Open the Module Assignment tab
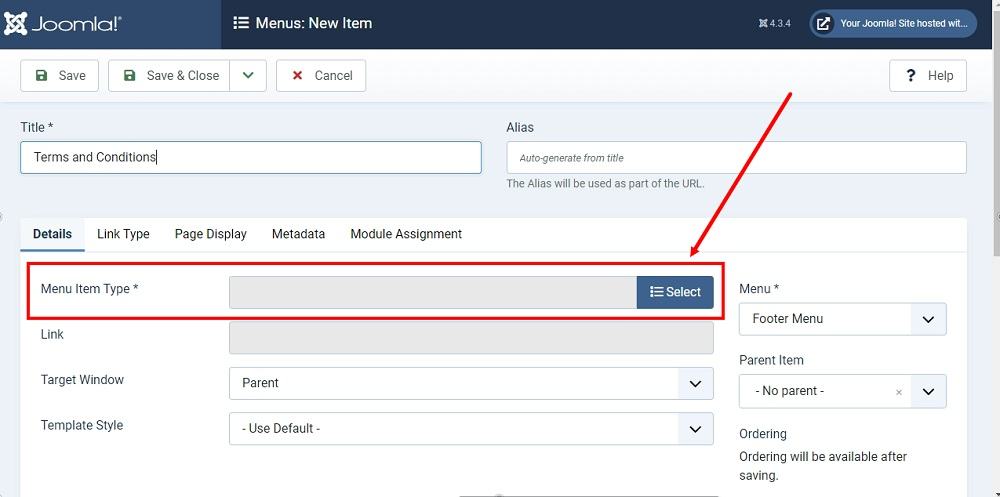Viewport: 1000px width, 497px height. tap(406, 234)
